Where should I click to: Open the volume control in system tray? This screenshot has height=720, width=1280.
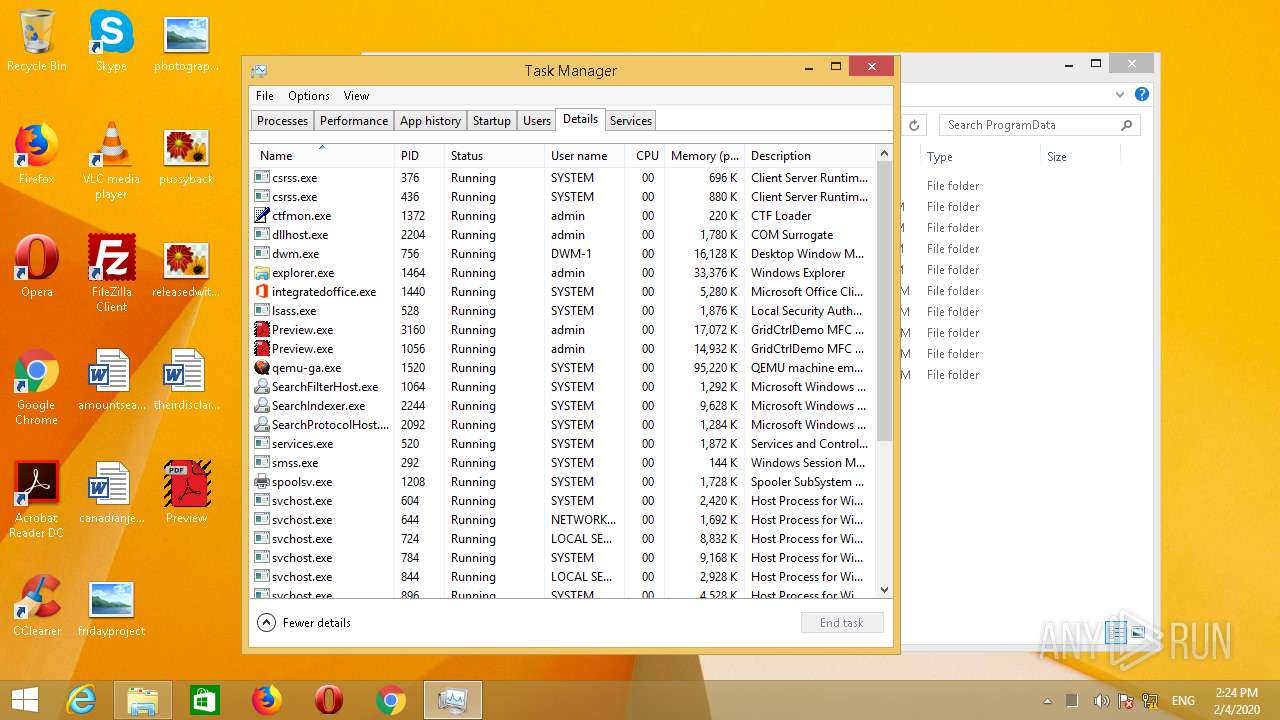coord(1101,700)
